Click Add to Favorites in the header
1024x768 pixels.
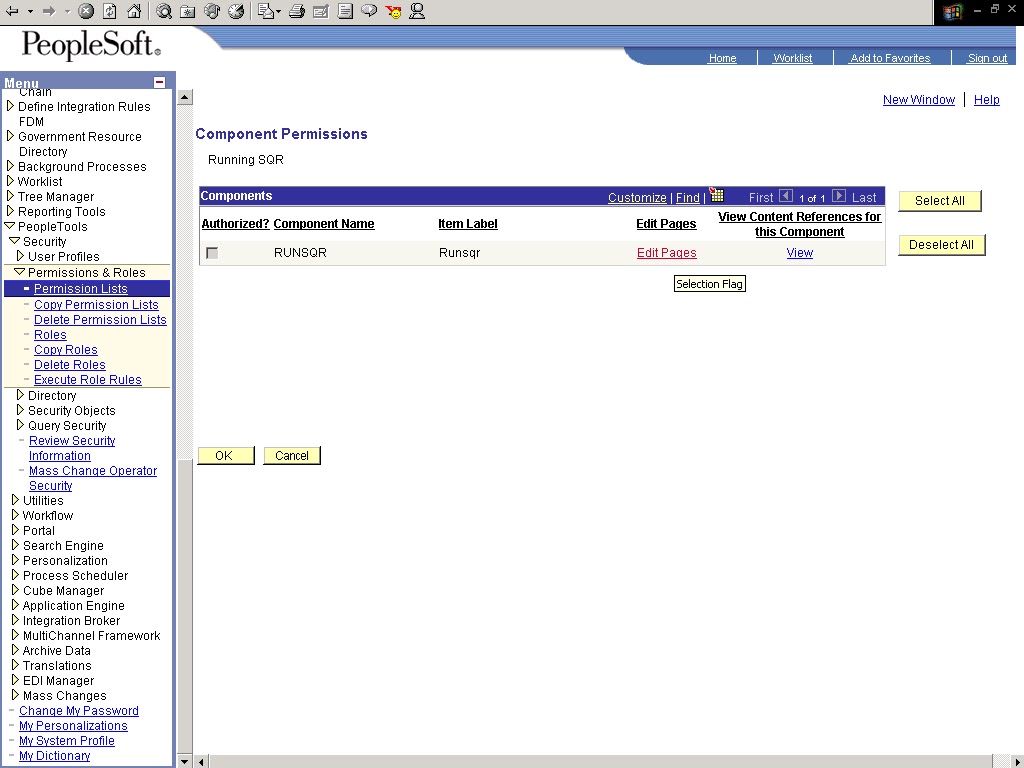coord(890,58)
